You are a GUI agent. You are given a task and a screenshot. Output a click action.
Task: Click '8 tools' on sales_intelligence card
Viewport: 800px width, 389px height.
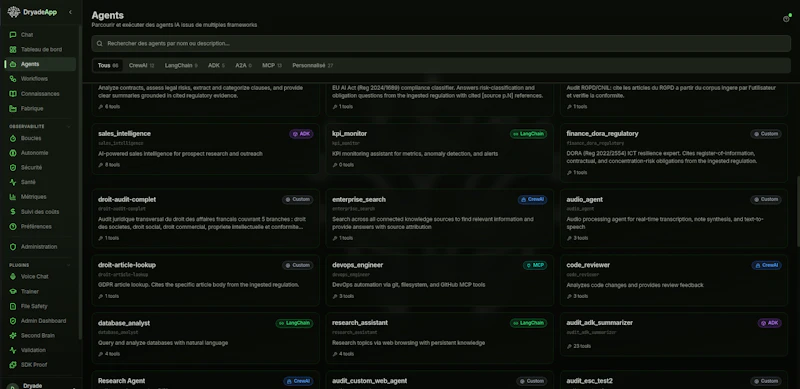109,165
